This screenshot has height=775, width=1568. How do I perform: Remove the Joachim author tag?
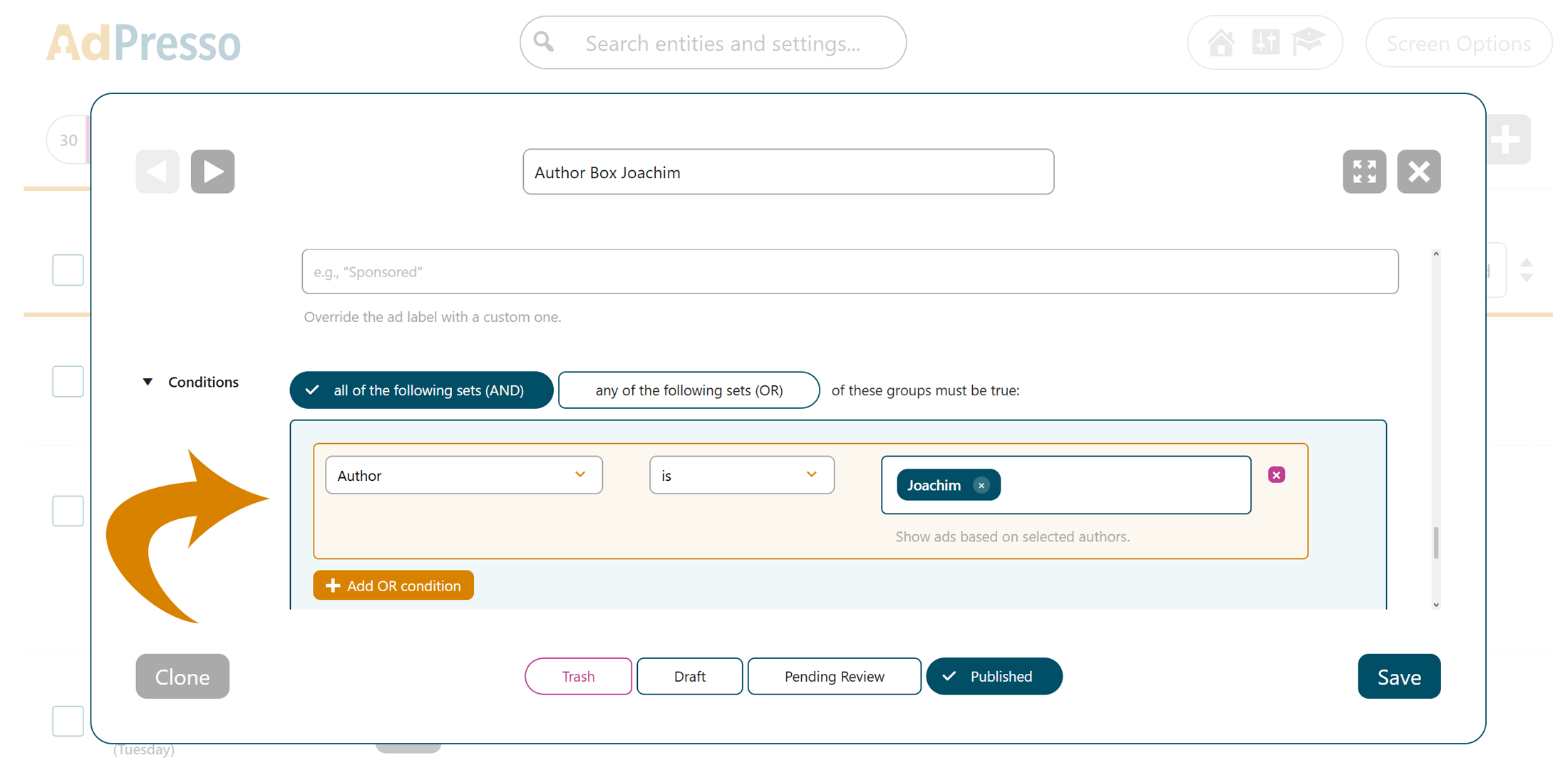981,485
